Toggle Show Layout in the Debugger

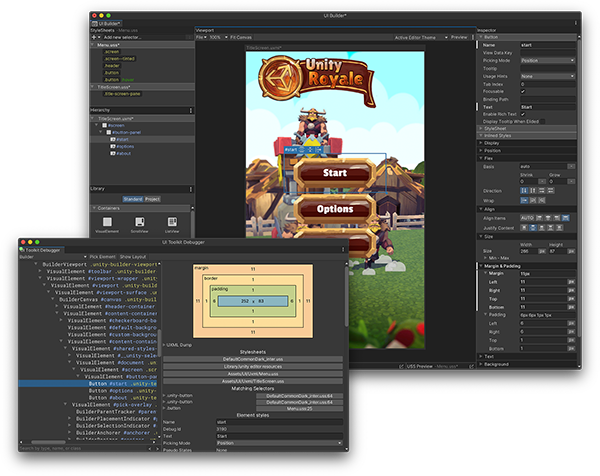tap(133, 257)
